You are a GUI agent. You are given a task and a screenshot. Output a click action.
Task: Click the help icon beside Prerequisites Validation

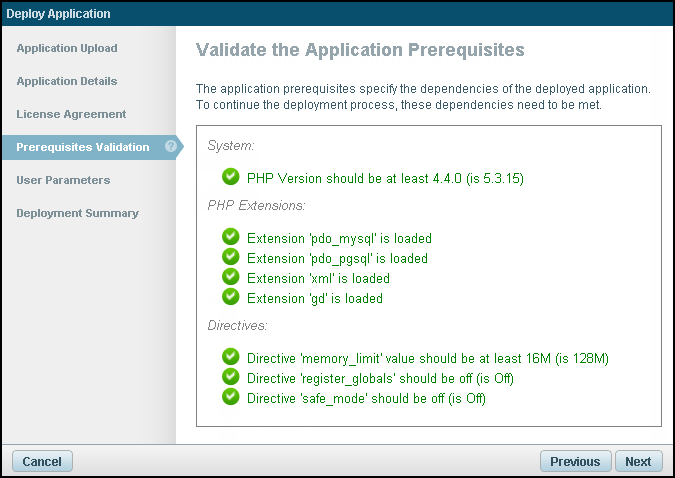[x=171, y=147]
